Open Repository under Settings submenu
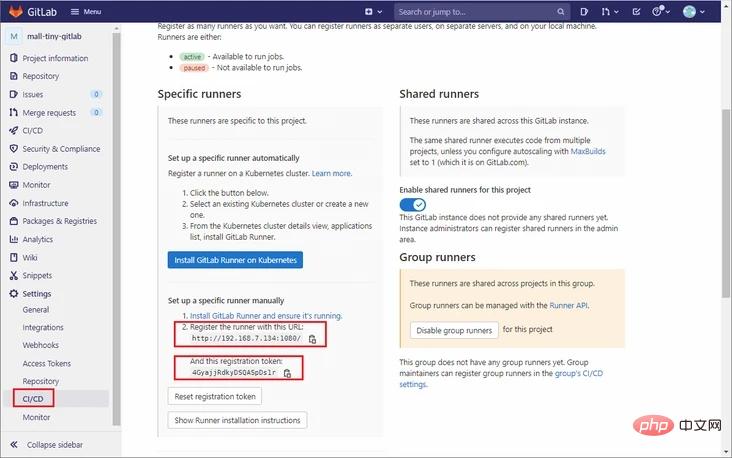The image size is (732, 458). coord(41,381)
